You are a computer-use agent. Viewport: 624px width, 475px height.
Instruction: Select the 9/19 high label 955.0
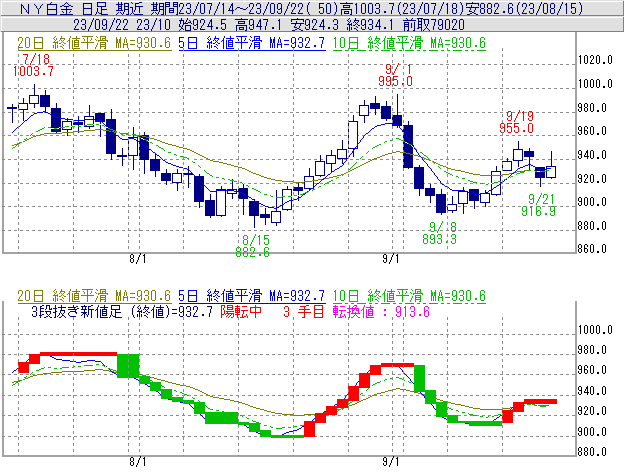click(516, 128)
